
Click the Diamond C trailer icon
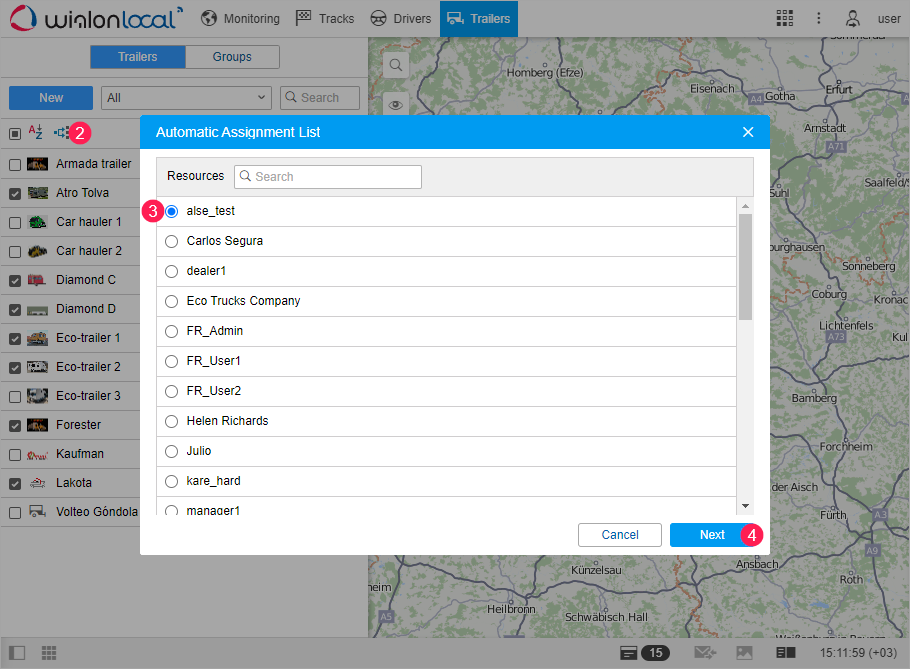[x=38, y=280]
